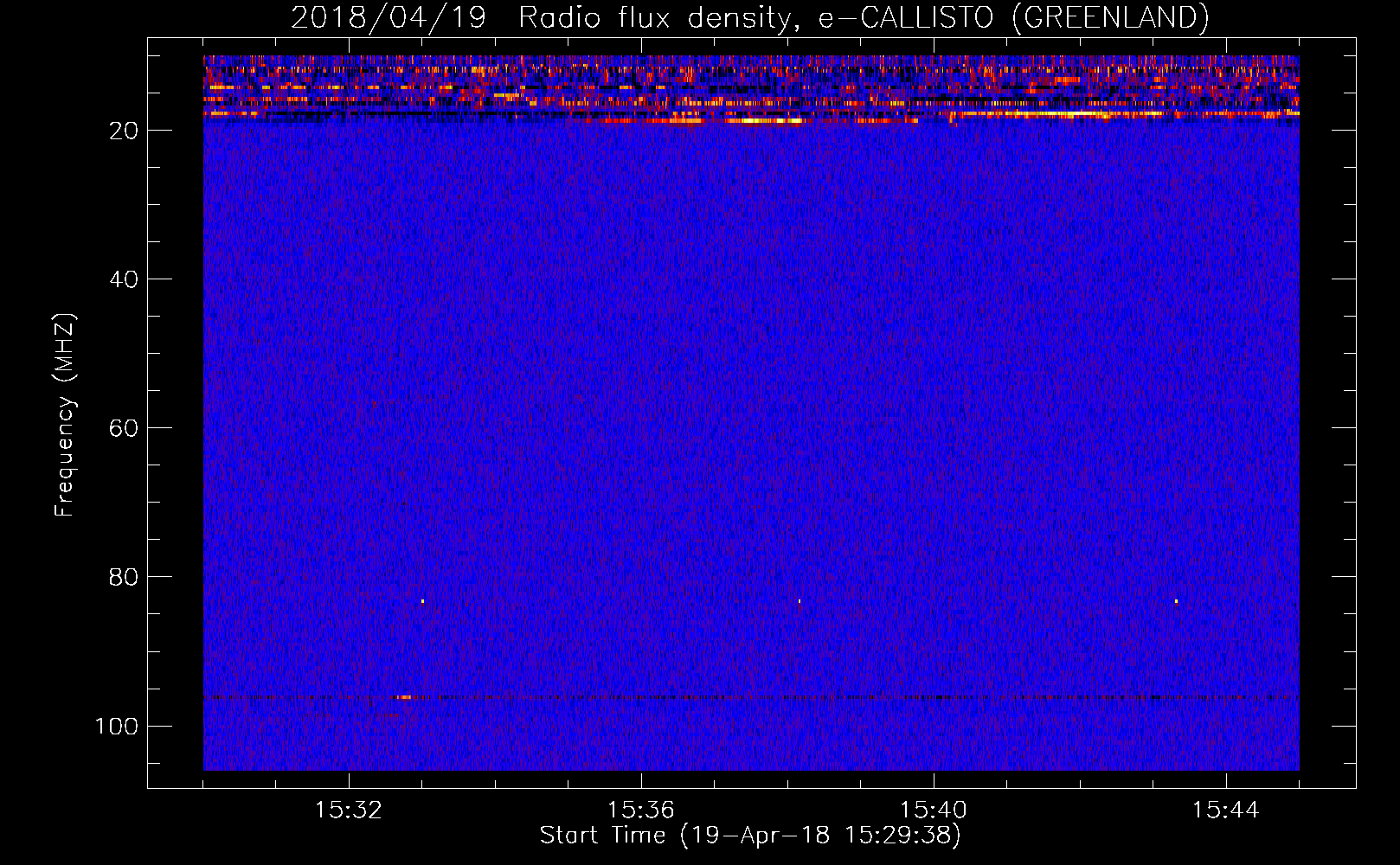1400x865 pixels.
Task: Click the 60 MHz frequency tick label
Action: tap(125, 428)
